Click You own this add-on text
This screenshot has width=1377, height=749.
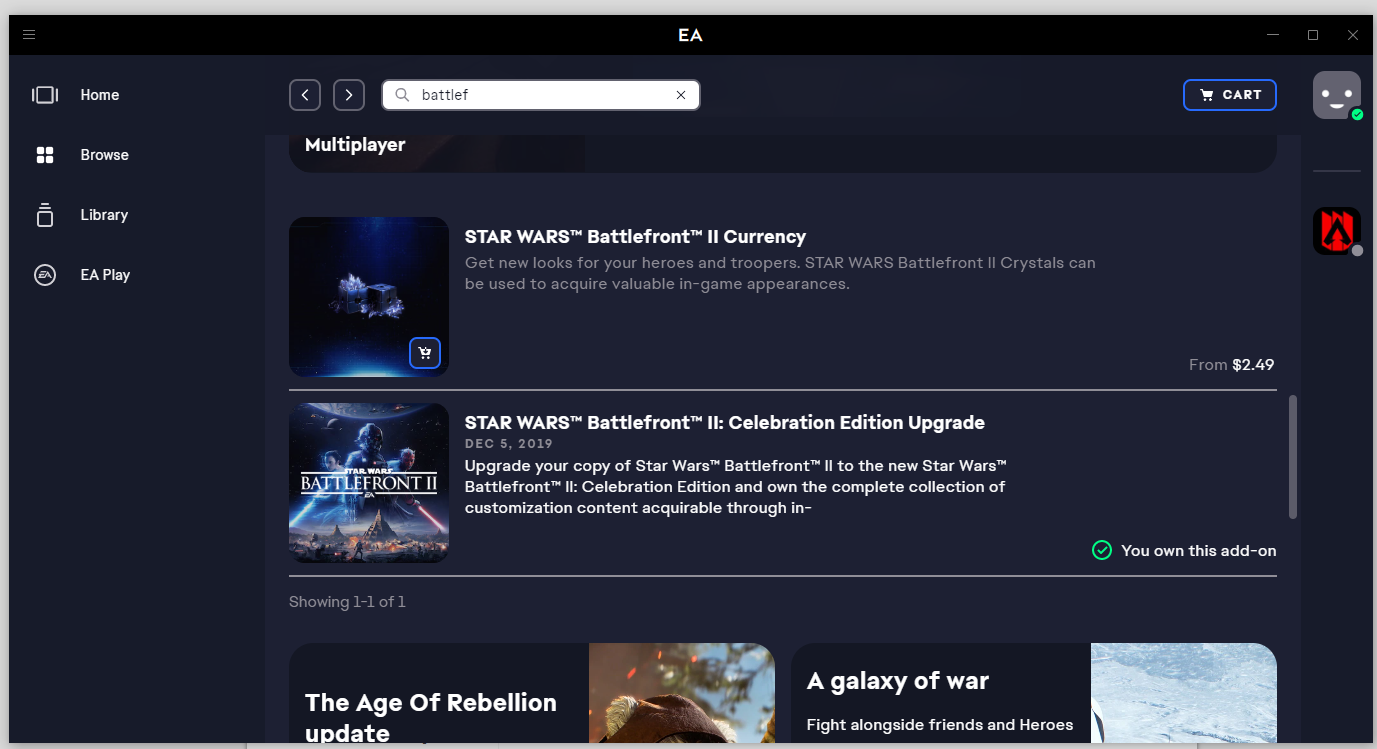1199,551
